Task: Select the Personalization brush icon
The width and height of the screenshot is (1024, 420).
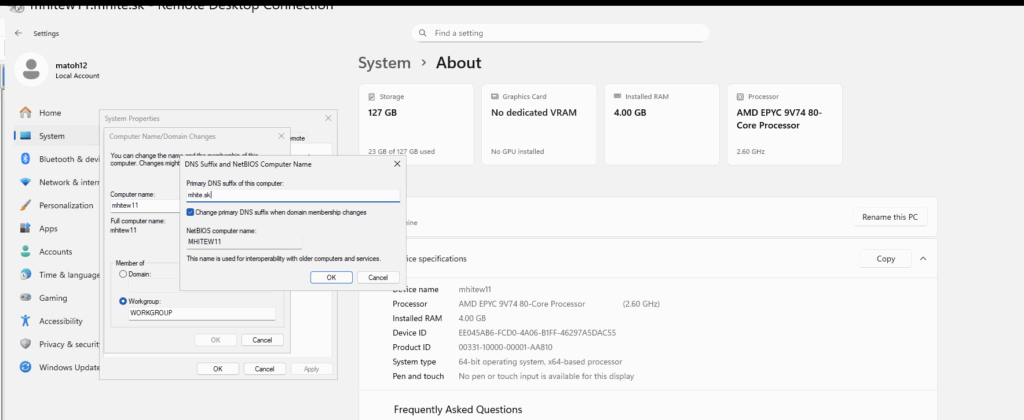Action: click(x=26, y=205)
